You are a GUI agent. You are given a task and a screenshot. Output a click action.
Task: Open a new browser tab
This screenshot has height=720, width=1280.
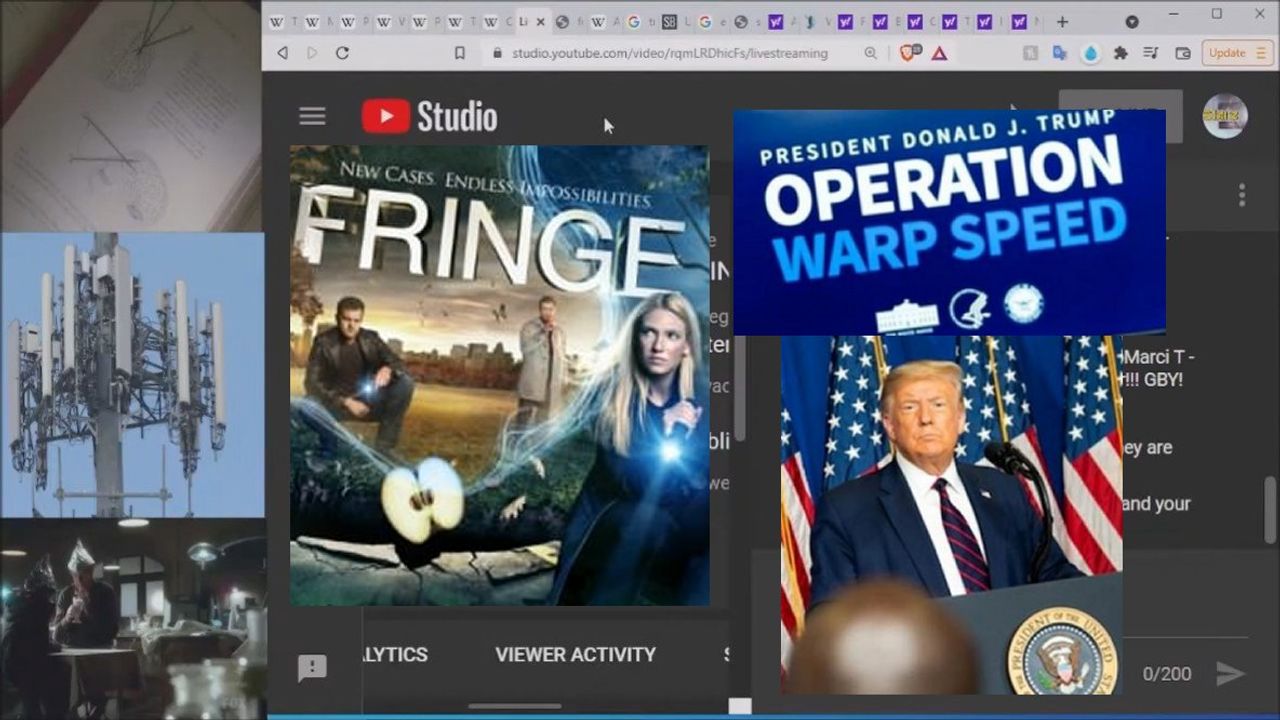pyautogui.click(x=1062, y=21)
